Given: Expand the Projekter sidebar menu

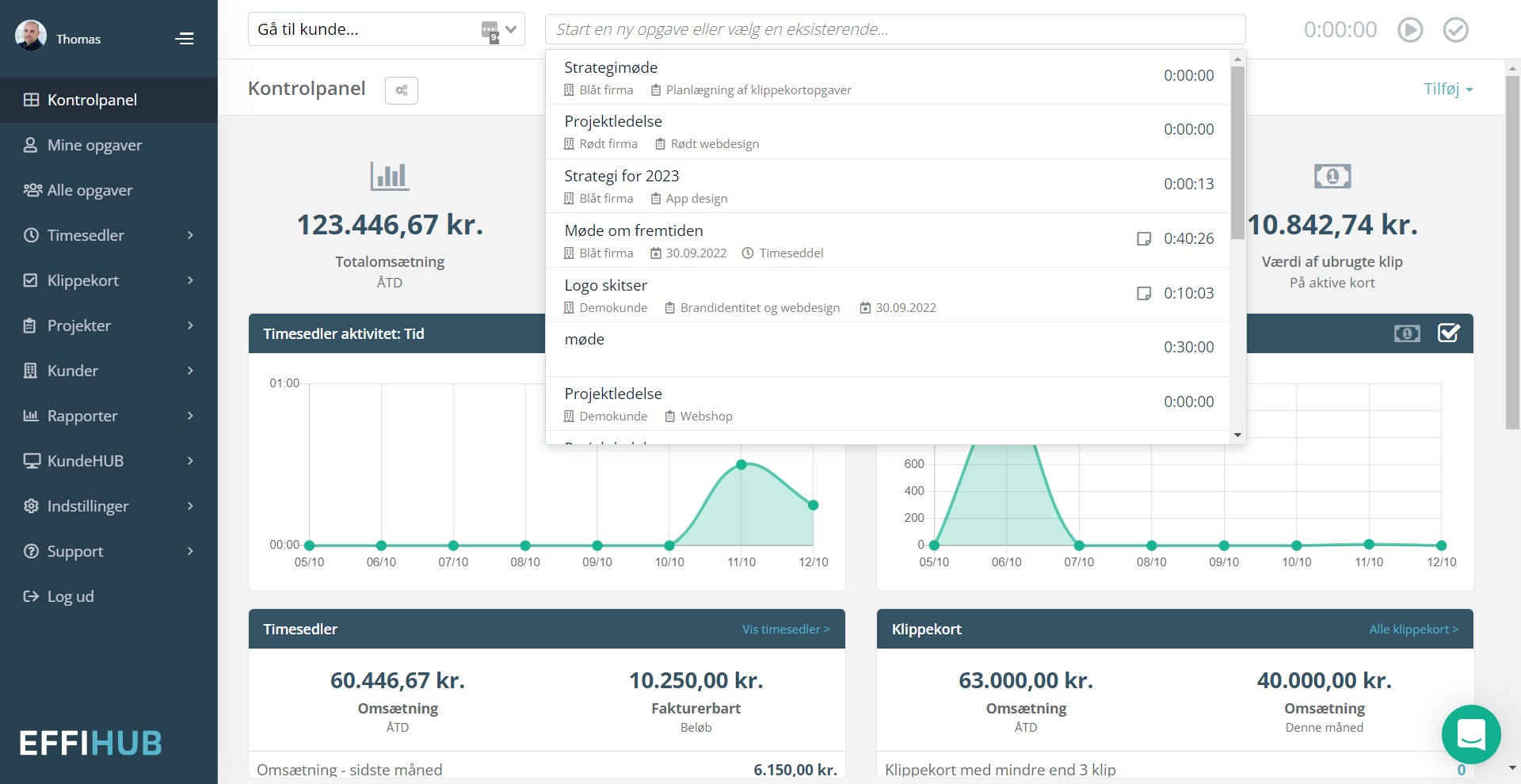Looking at the screenshot, I should (109, 325).
